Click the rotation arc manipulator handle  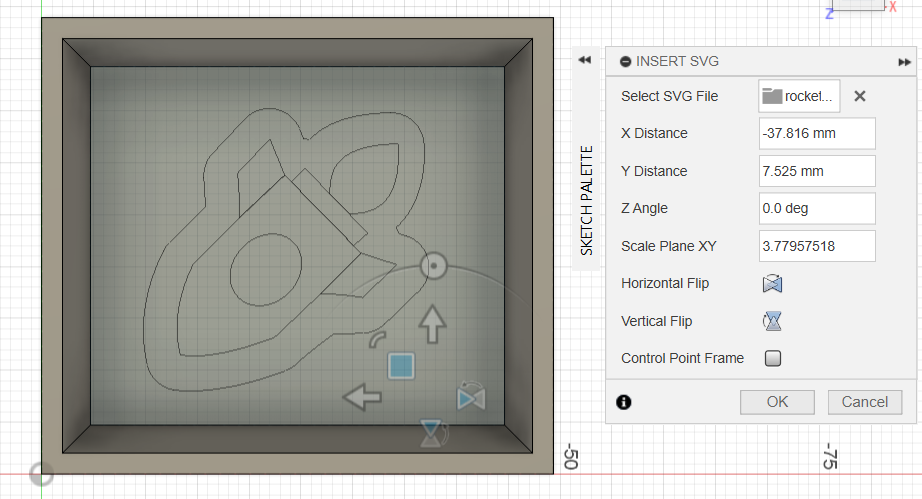tap(377, 339)
